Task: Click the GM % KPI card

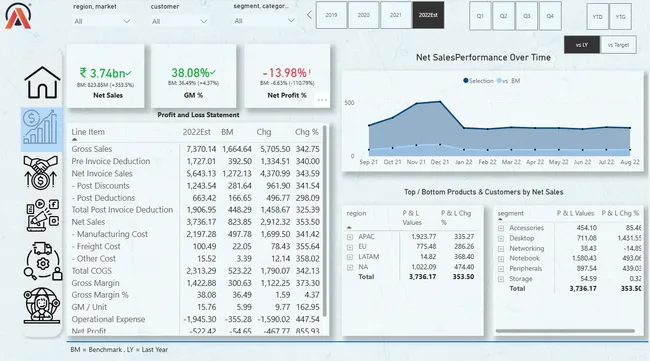Action: pos(194,76)
